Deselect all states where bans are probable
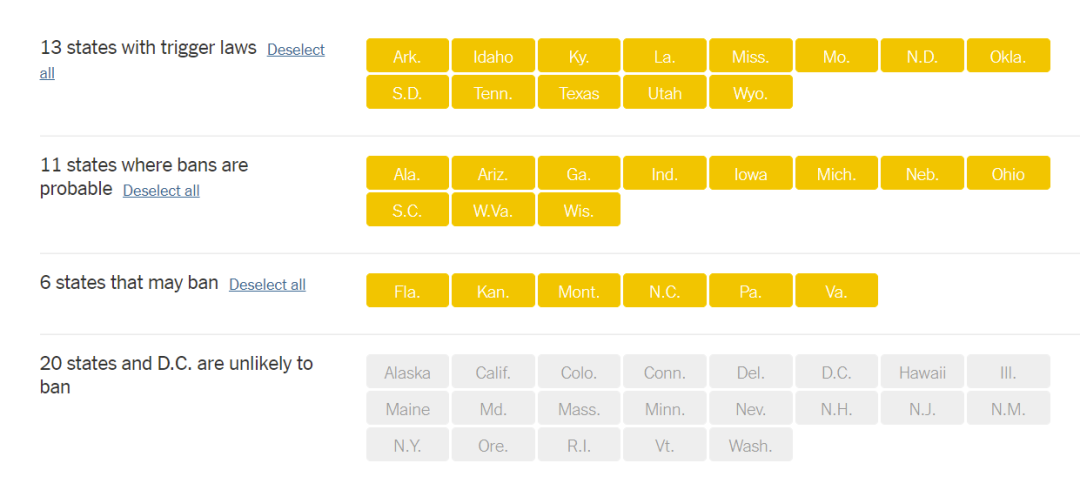 (x=161, y=191)
